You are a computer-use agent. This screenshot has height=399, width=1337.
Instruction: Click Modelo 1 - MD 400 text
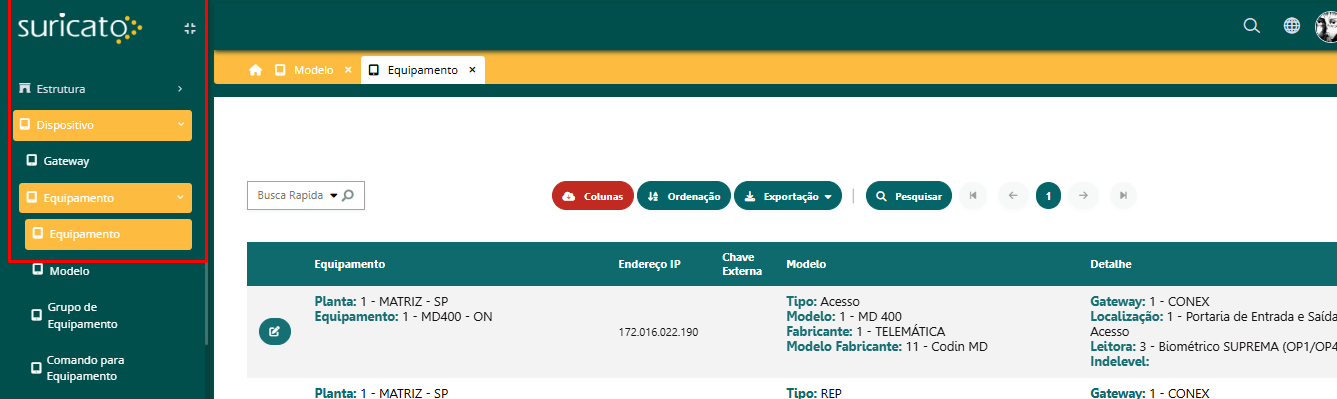(844, 316)
